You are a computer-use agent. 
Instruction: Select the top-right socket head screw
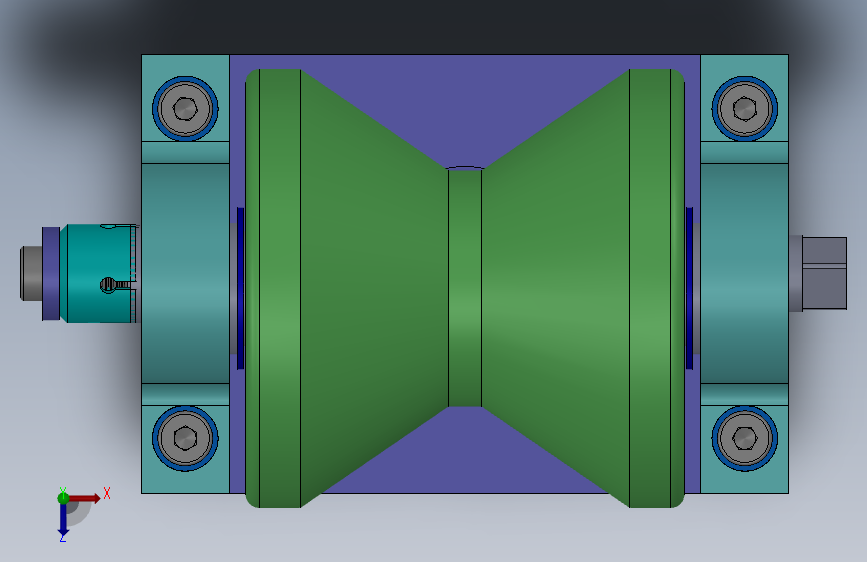coord(744,109)
